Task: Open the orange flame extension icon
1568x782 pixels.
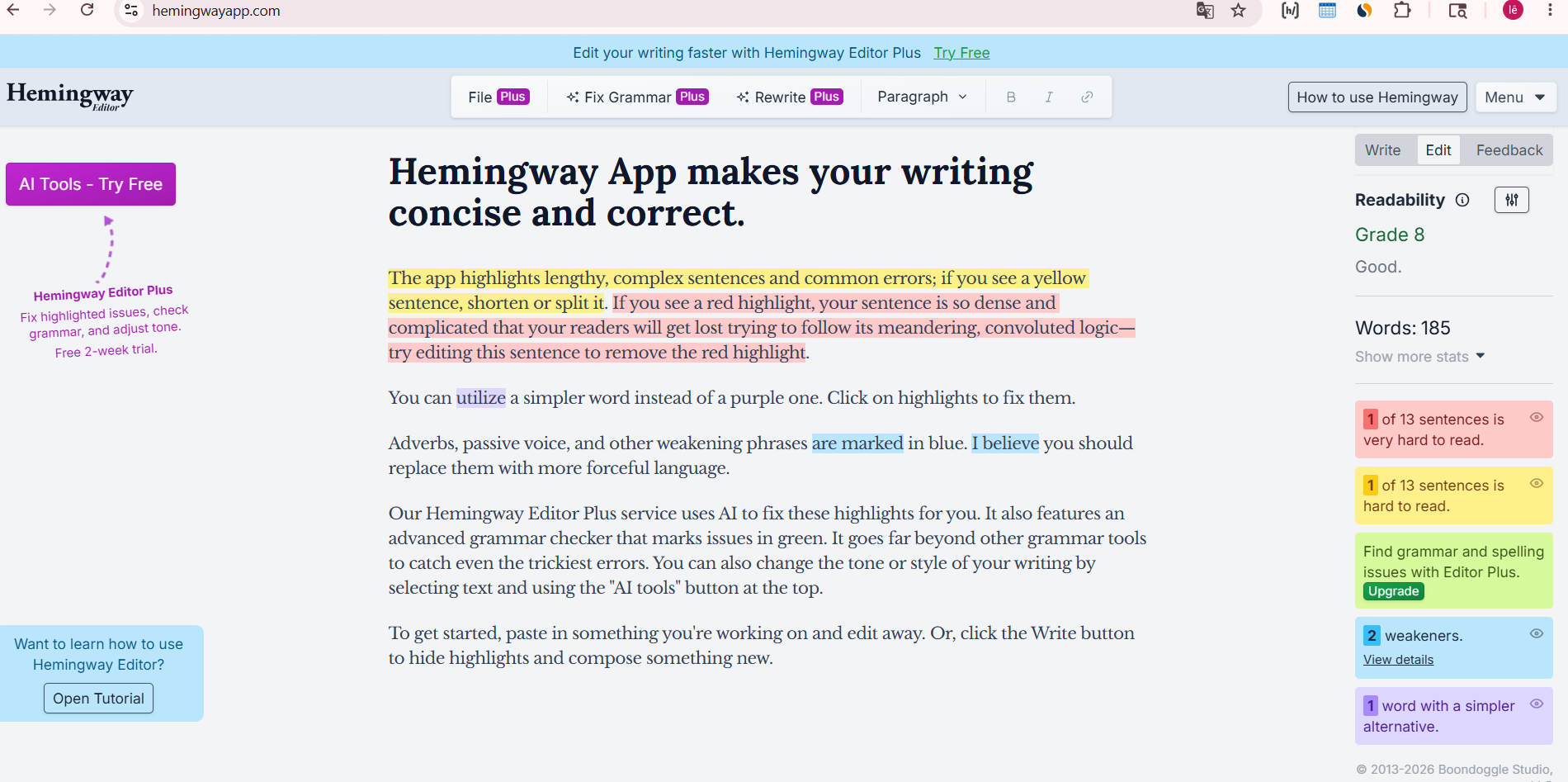Action: (x=1364, y=10)
